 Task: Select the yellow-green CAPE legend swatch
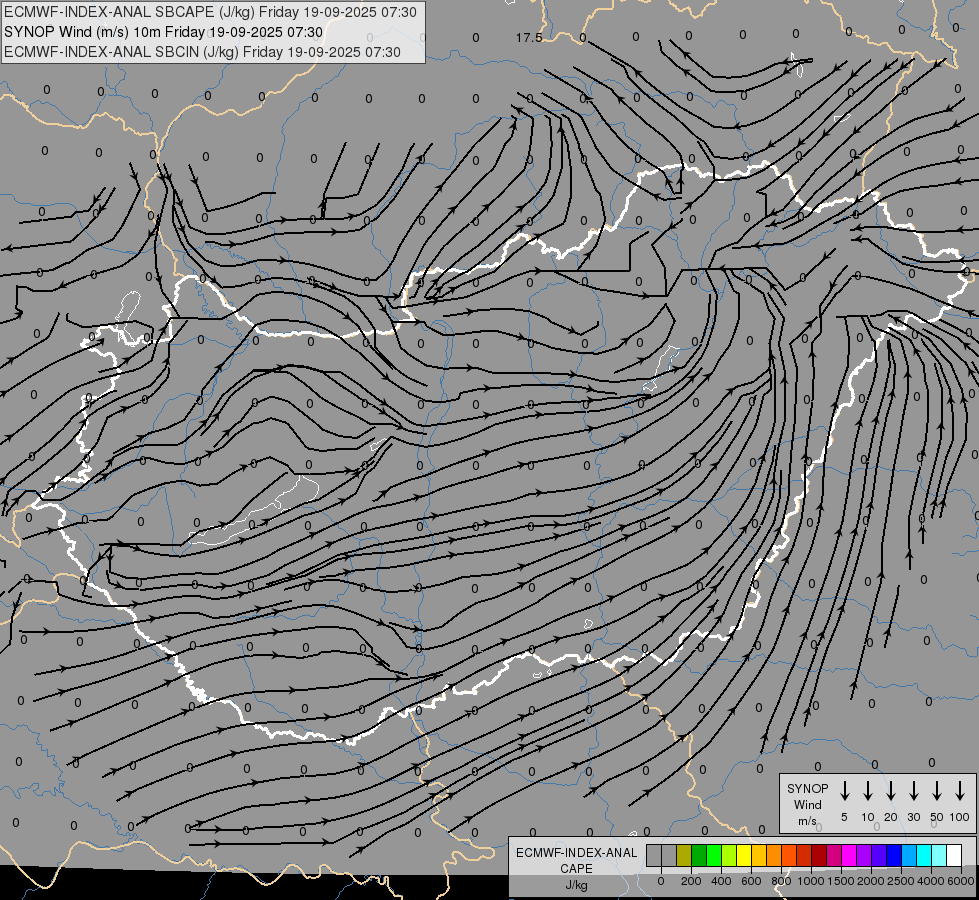point(729,855)
